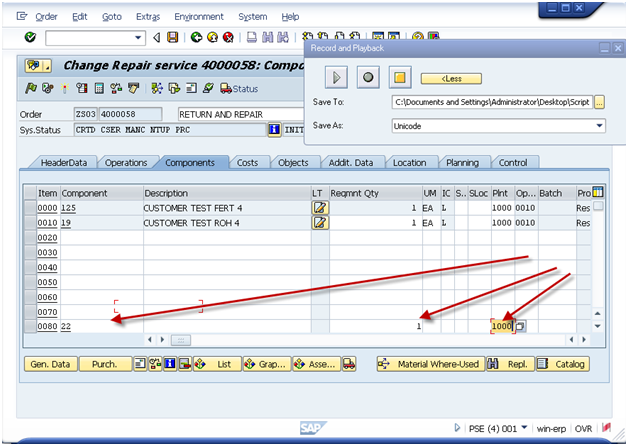Viewport: 628px width, 446px height.
Task: Click the yellow Exit icon
Action: [x=212, y=38]
